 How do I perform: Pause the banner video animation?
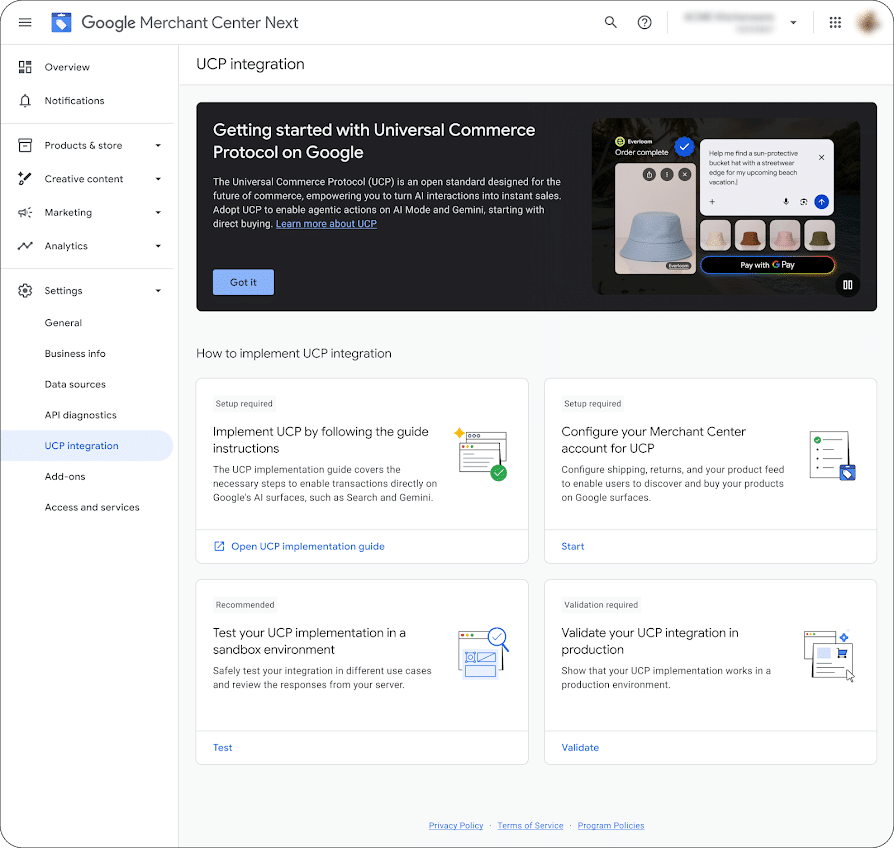point(847,285)
